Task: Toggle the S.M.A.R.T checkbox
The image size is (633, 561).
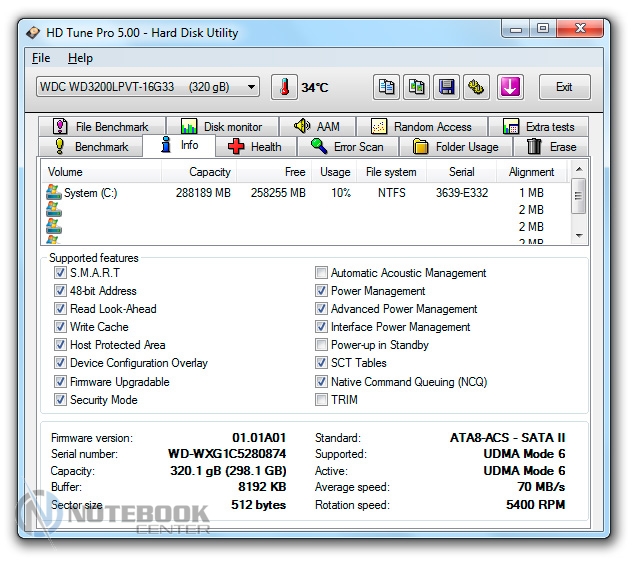Action: (61, 273)
